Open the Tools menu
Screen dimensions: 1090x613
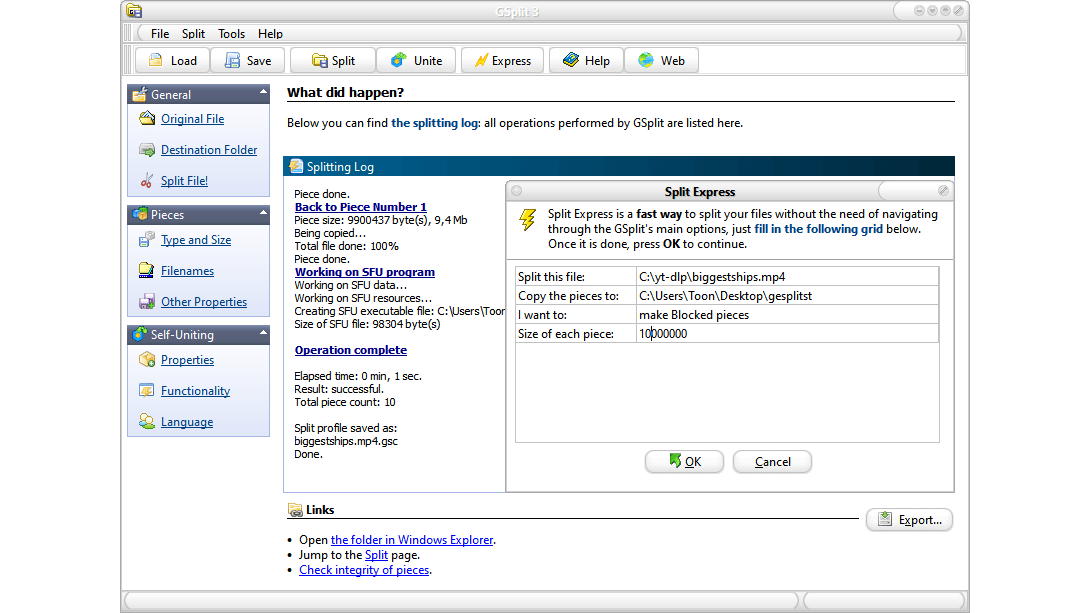[x=231, y=33]
